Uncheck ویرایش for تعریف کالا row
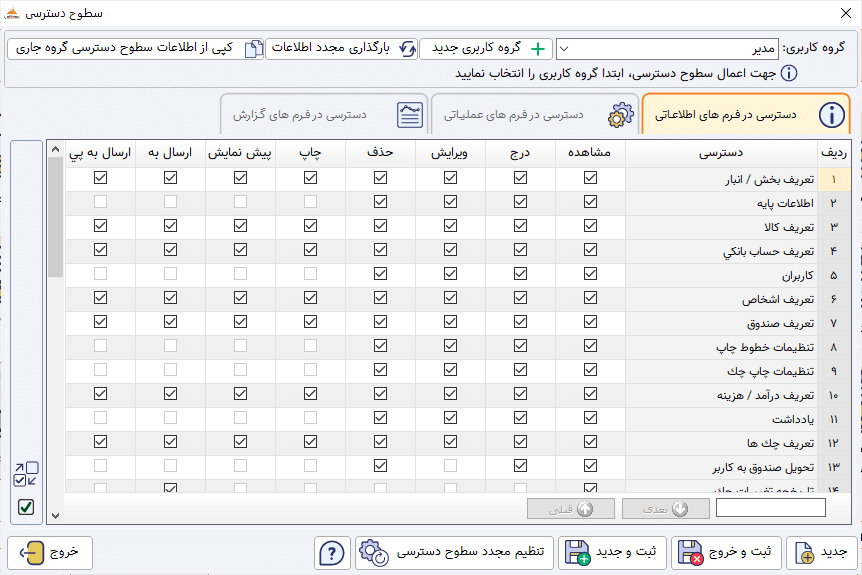The height and width of the screenshot is (575, 862). point(450,225)
